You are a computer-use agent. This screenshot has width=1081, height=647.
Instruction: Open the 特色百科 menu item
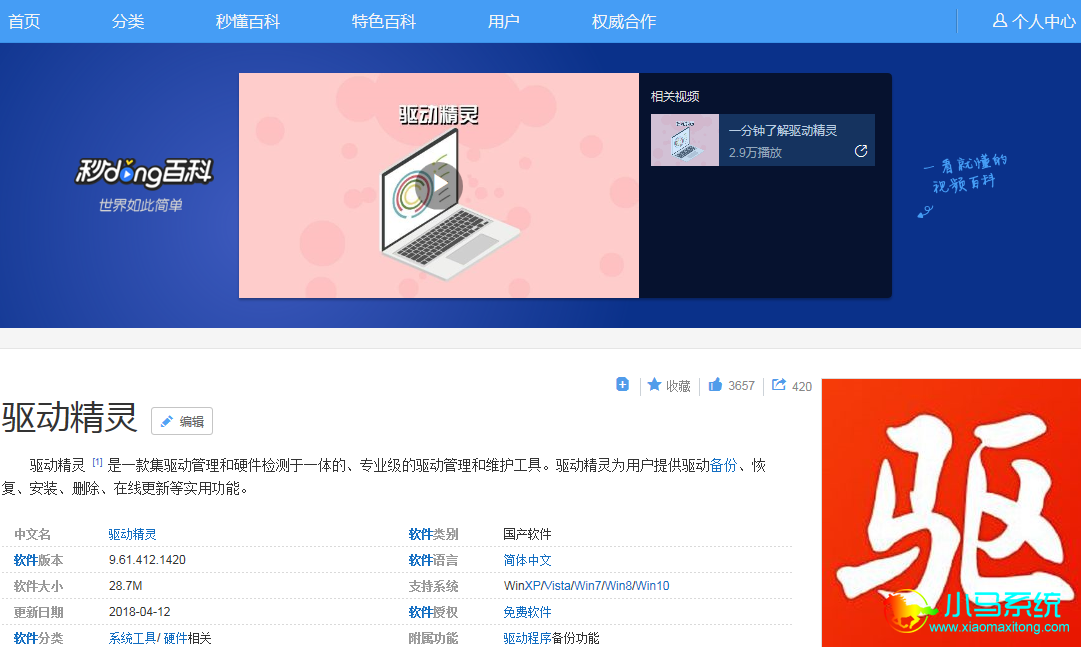point(384,21)
